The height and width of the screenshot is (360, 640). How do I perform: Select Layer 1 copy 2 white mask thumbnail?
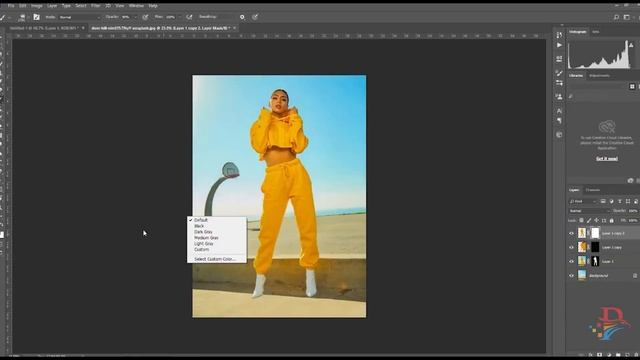[x=595, y=233]
